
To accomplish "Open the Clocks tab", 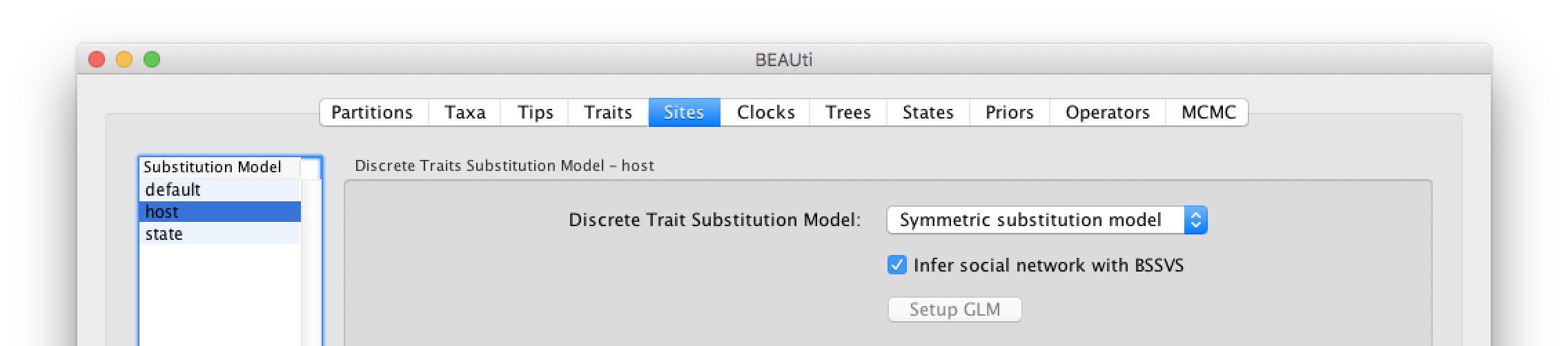I will tap(765, 112).
